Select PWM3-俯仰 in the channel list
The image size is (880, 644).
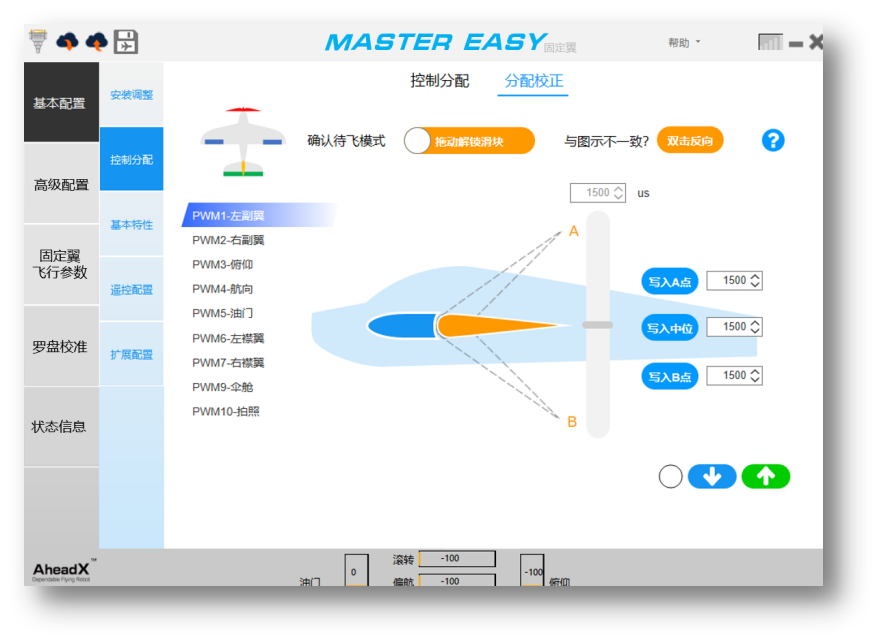pyautogui.click(x=223, y=264)
